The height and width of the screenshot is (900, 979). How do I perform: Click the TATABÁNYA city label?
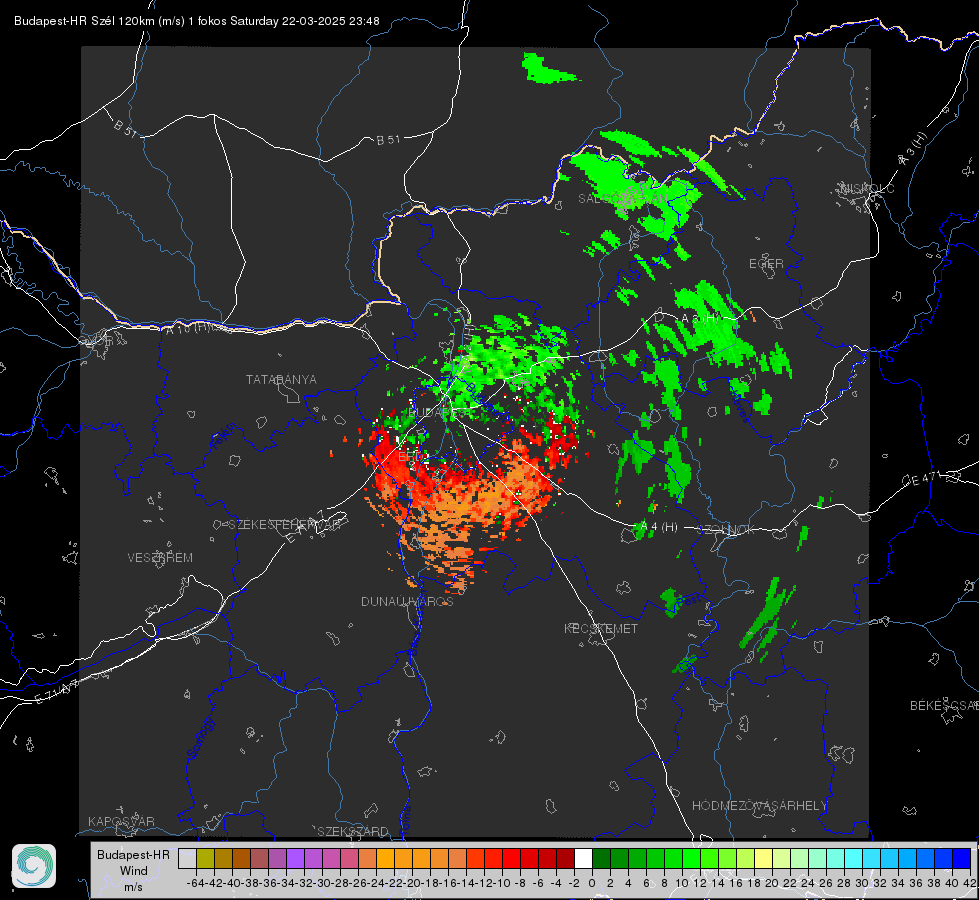(x=281, y=380)
